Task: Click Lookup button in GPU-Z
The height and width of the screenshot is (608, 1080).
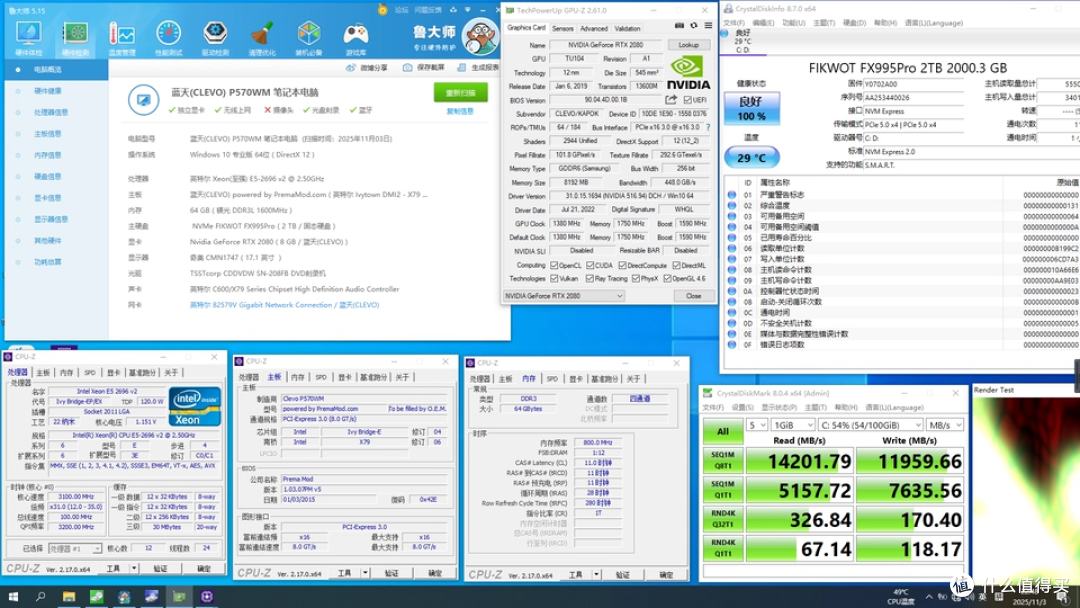Action: 689,45
